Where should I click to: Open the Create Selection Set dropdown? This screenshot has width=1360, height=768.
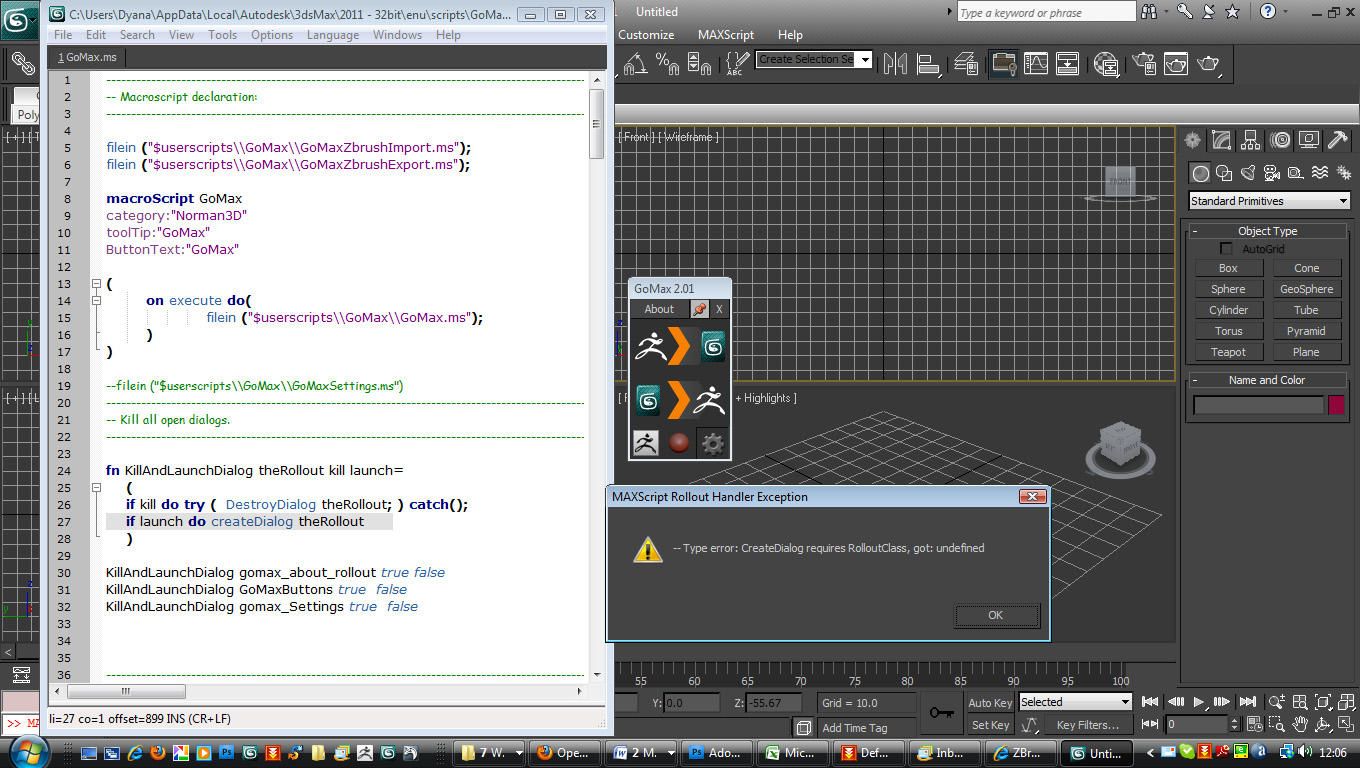(x=866, y=60)
